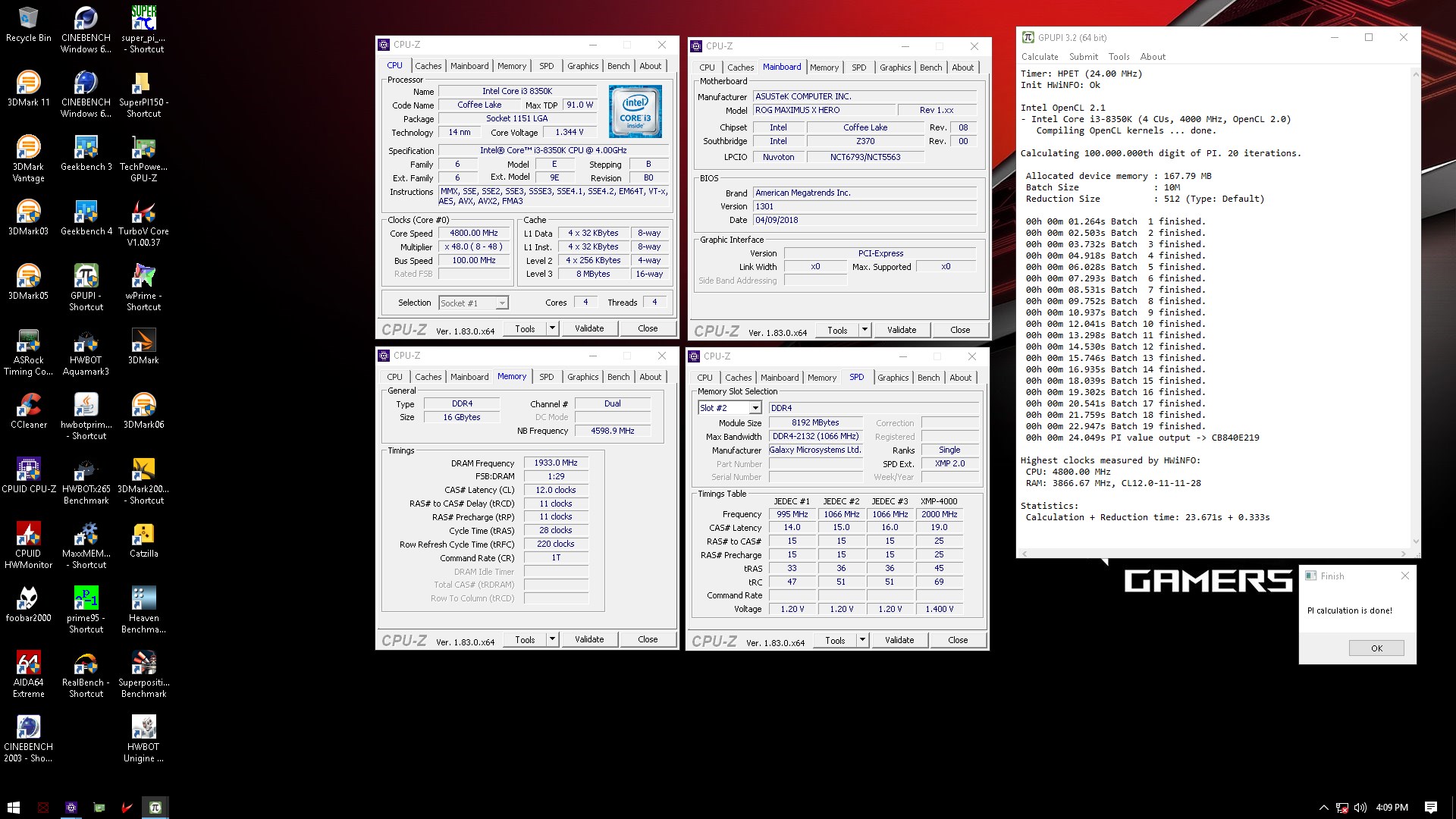This screenshot has height=819, width=1456.
Task: Click the Intel Core i3 logo
Action: pyautogui.click(x=635, y=111)
